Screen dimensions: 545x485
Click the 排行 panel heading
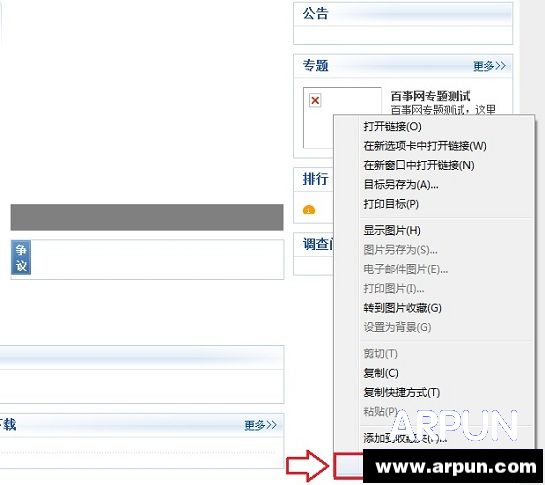[x=316, y=179]
